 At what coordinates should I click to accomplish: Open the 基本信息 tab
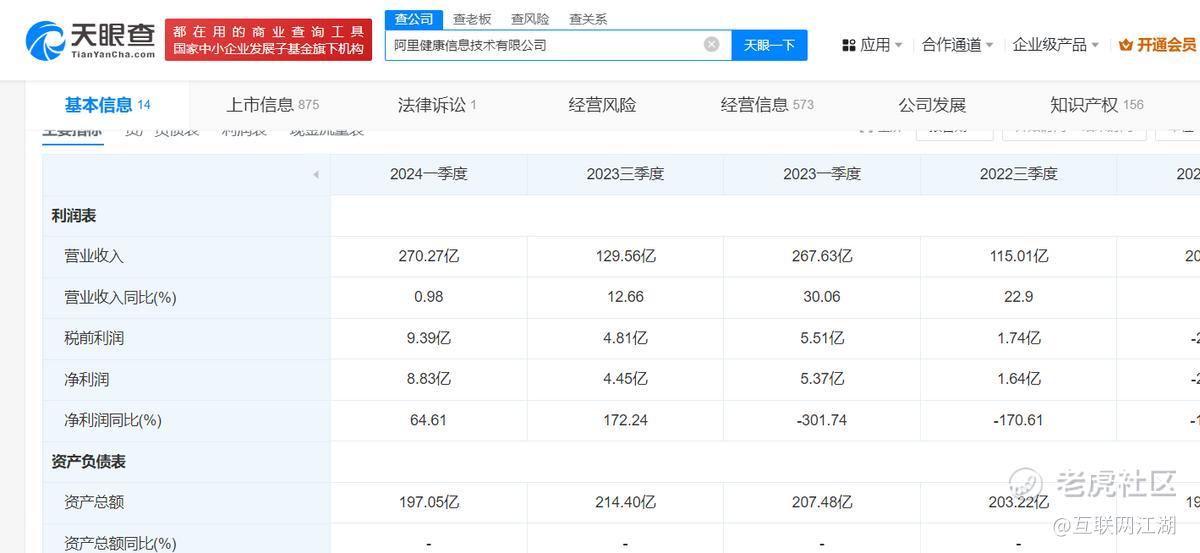(107, 105)
